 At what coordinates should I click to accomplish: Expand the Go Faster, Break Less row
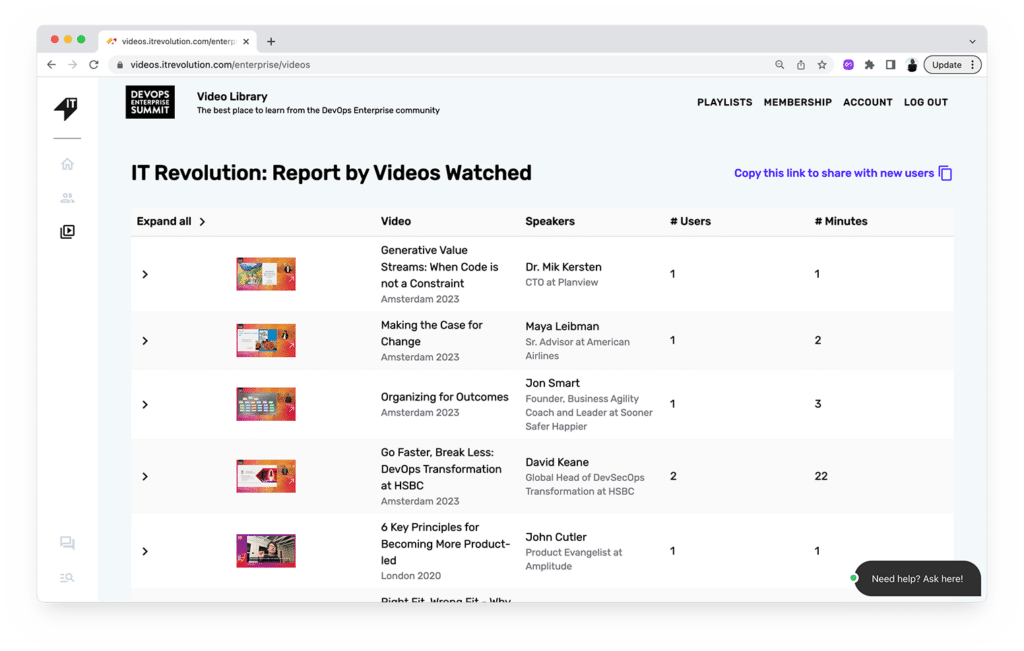[x=145, y=476]
